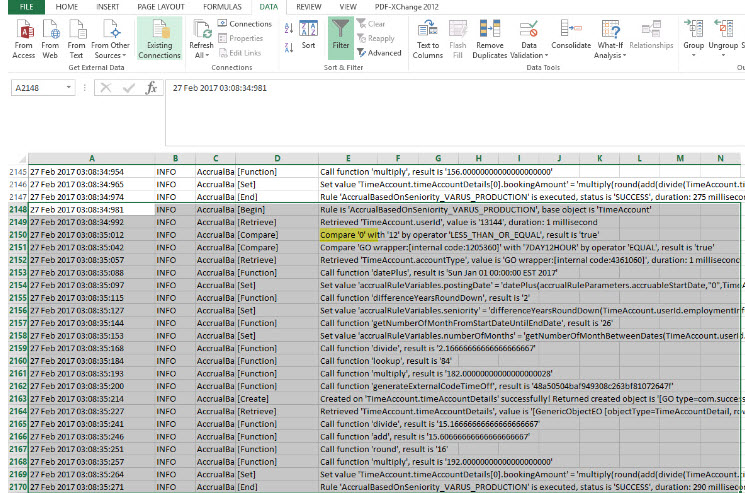The image size is (745, 493).
Task: Open the Sort dialog
Action: [x=308, y=35]
